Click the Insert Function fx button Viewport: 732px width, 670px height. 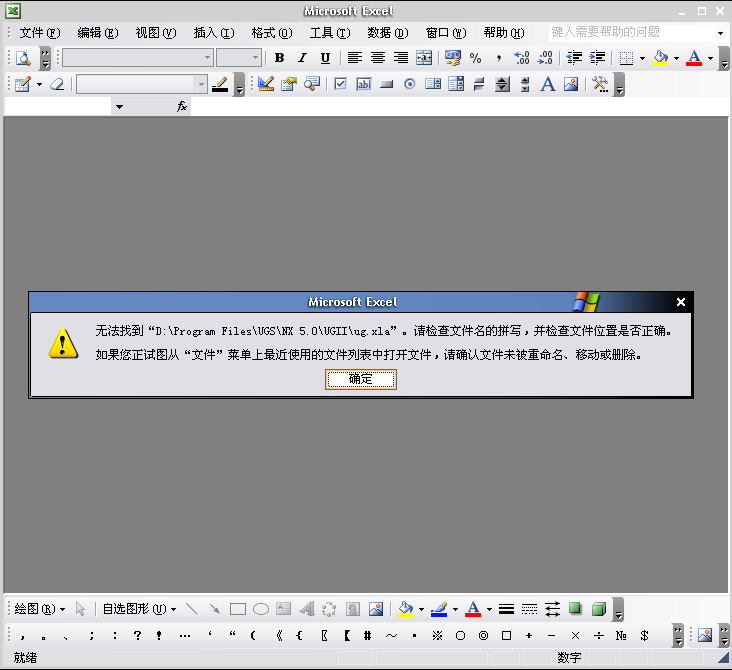(182, 107)
